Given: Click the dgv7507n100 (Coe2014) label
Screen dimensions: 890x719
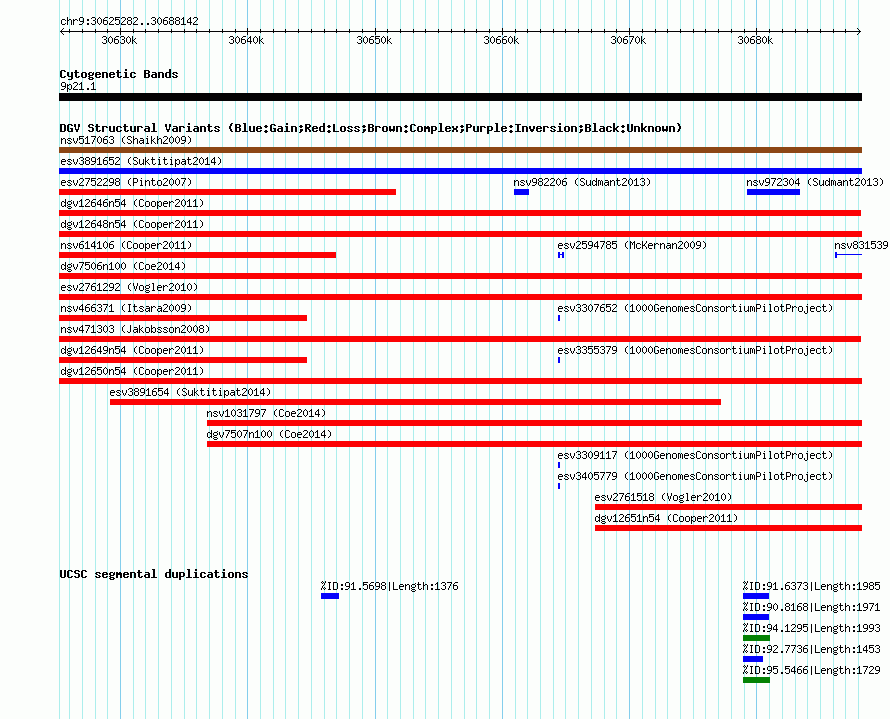Looking at the screenshot, I should [269, 434].
